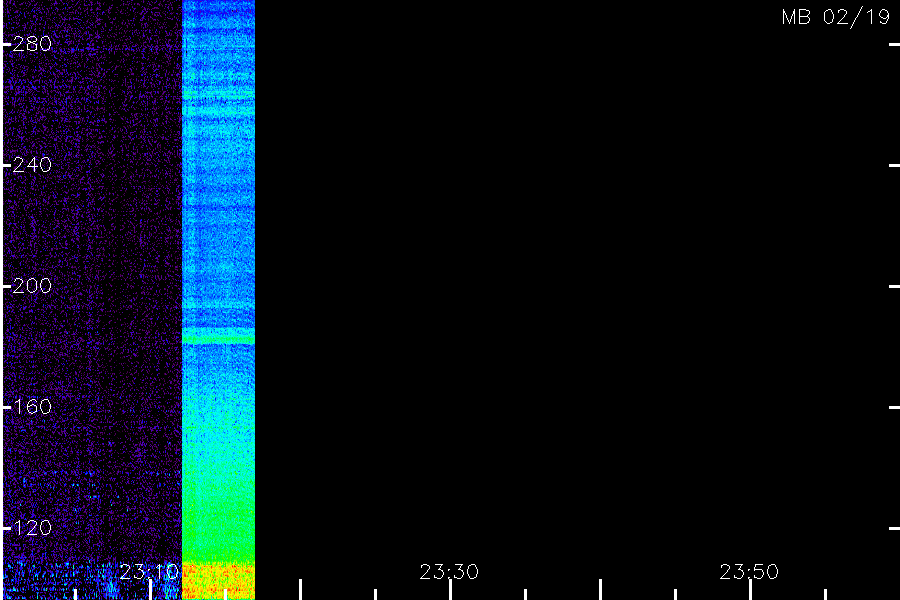Click the 160 frequency axis label
900x600 pixels.
click(32, 407)
